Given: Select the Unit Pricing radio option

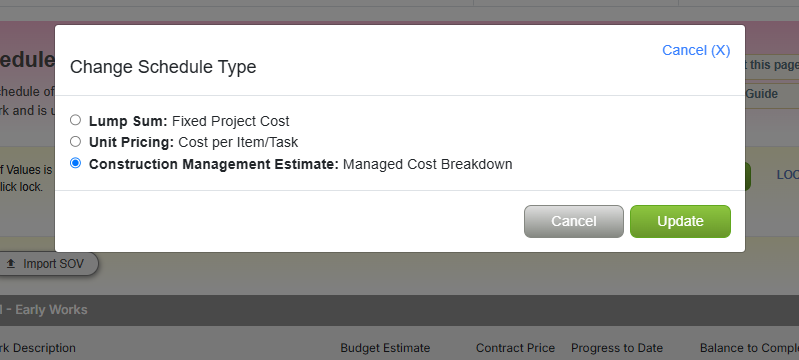Looking at the screenshot, I should (x=75, y=141).
